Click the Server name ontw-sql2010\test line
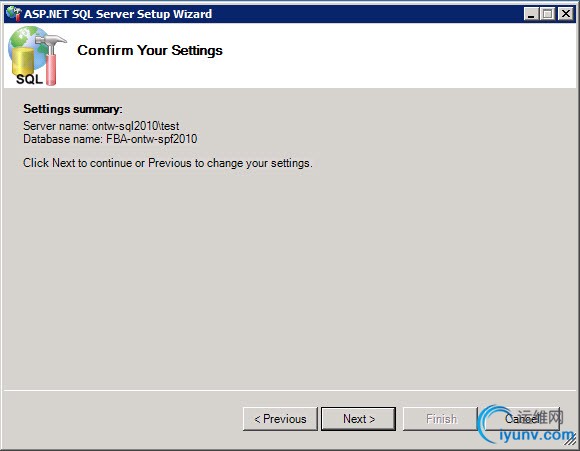580x451 pixels. [101, 126]
